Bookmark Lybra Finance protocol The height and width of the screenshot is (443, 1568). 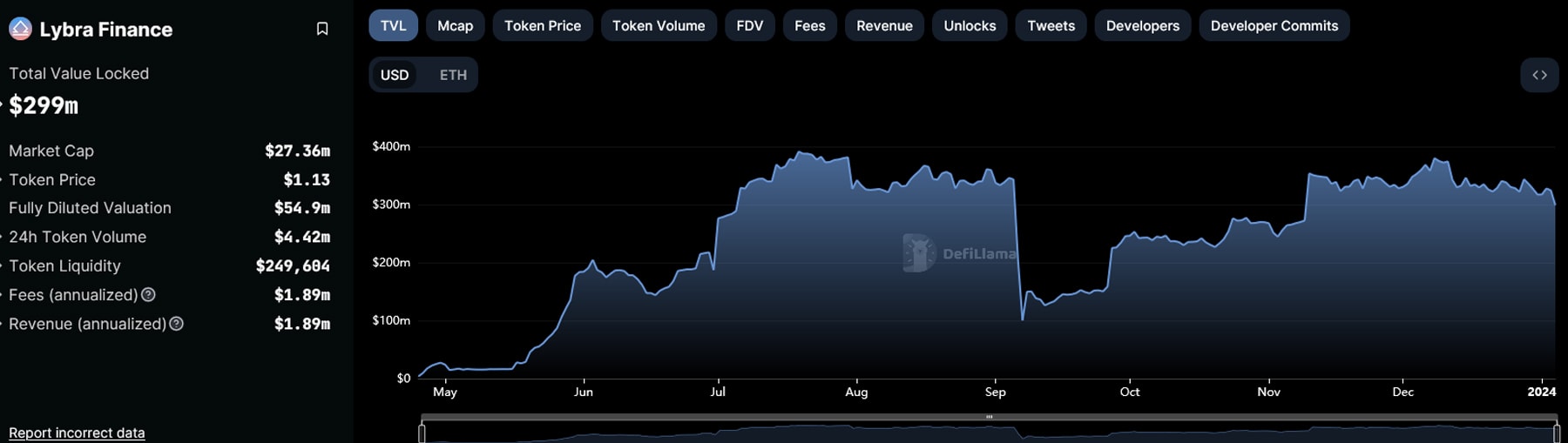[321, 29]
